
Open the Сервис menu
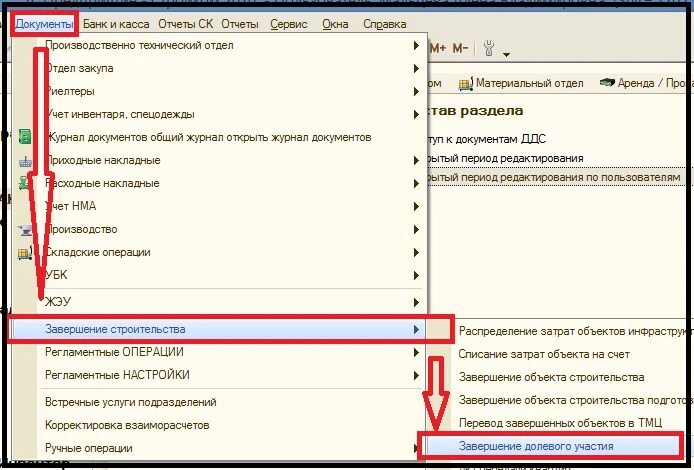[289, 24]
